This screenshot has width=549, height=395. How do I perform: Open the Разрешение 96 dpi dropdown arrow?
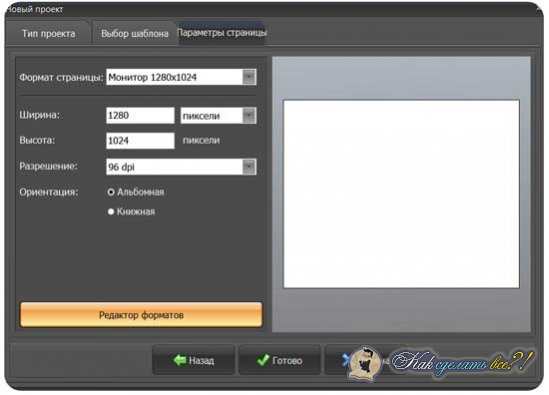[249, 167]
